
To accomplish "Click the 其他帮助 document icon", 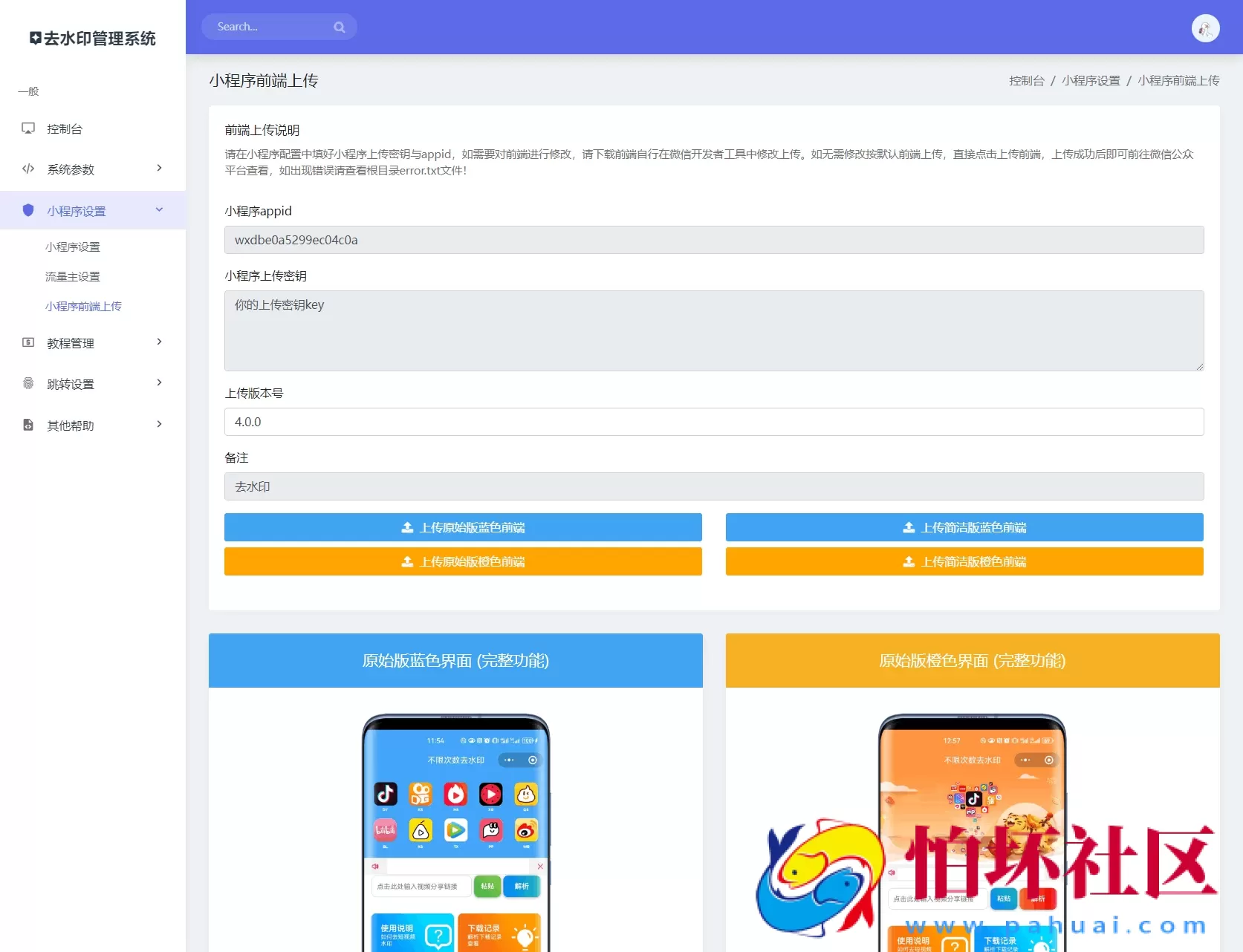I will pyautogui.click(x=27, y=425).
